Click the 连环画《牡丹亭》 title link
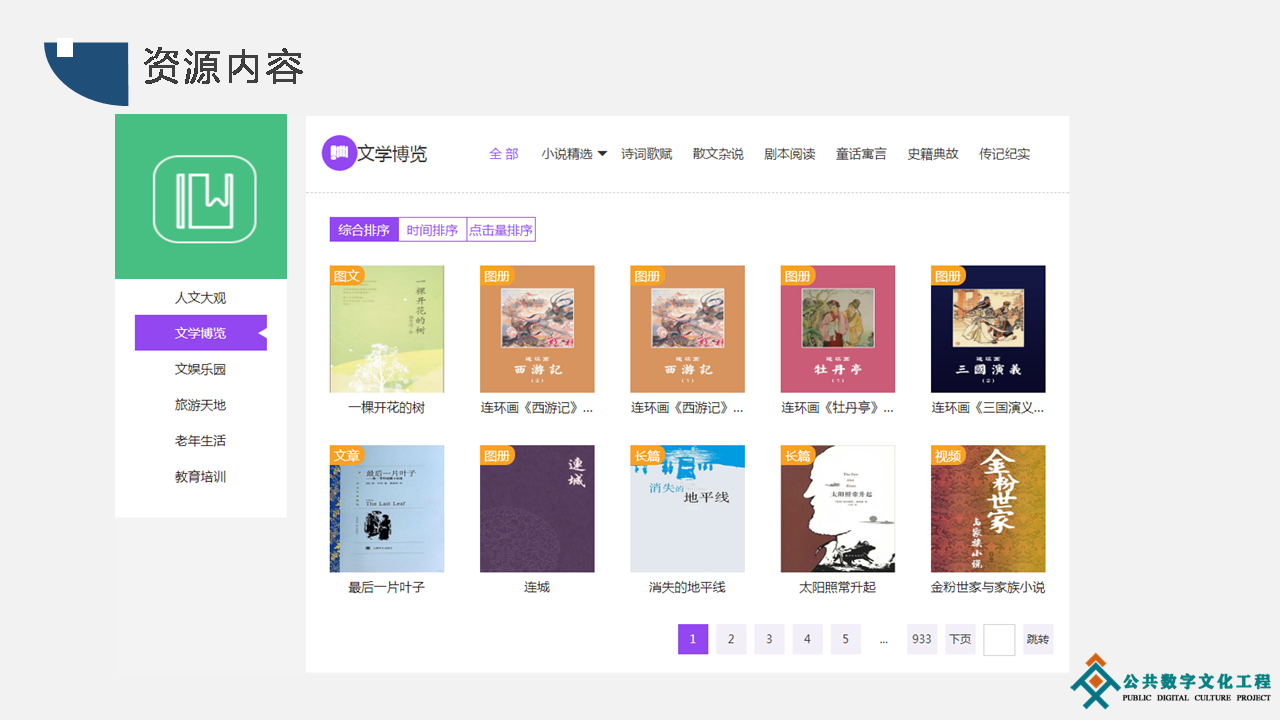This screenshot has width=1280, height=720. pyautogui.click(x=838, y=408)
